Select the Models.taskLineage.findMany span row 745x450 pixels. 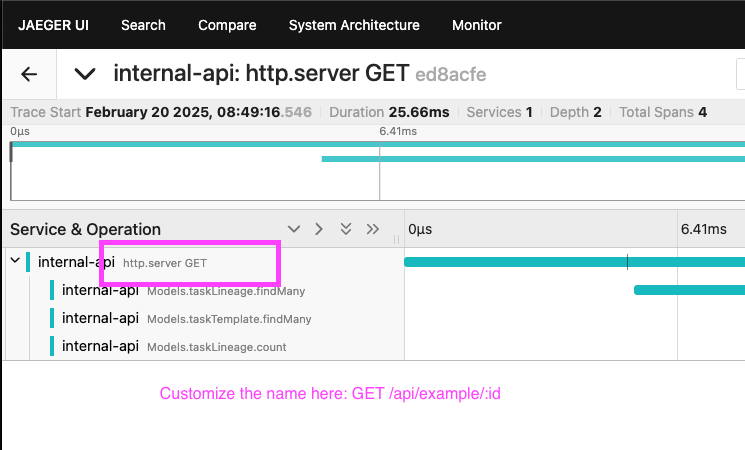click(x=225, y=291)
